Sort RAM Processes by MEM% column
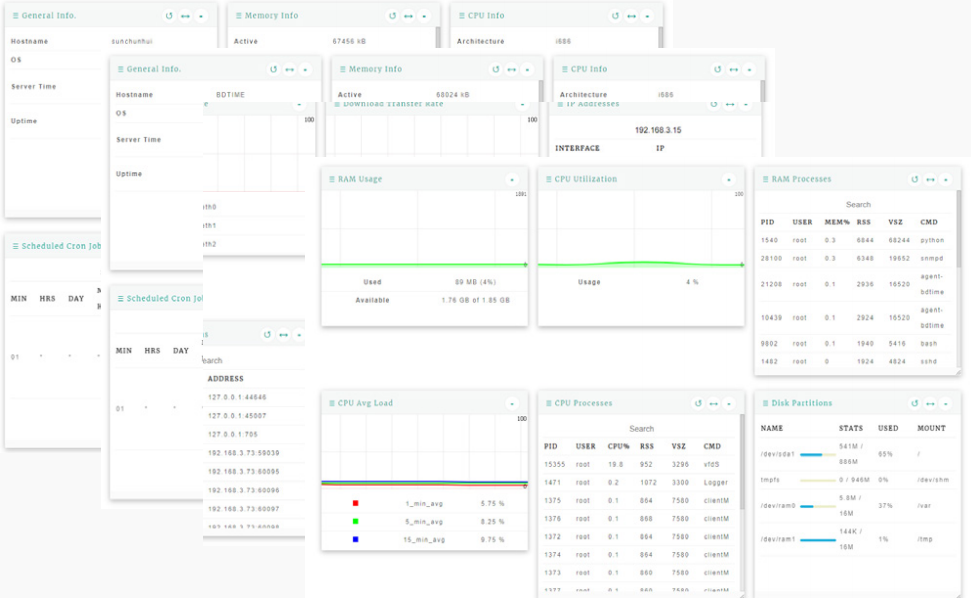971x610 pixels. pyautogui.click(x=836, y=222)
